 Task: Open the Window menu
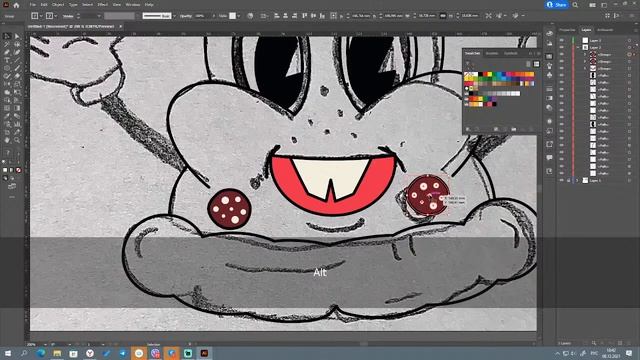click(x=133, y=5)
